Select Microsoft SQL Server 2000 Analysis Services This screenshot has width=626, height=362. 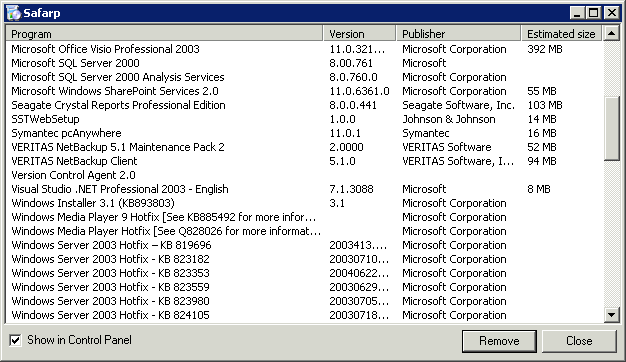point(118,77)
